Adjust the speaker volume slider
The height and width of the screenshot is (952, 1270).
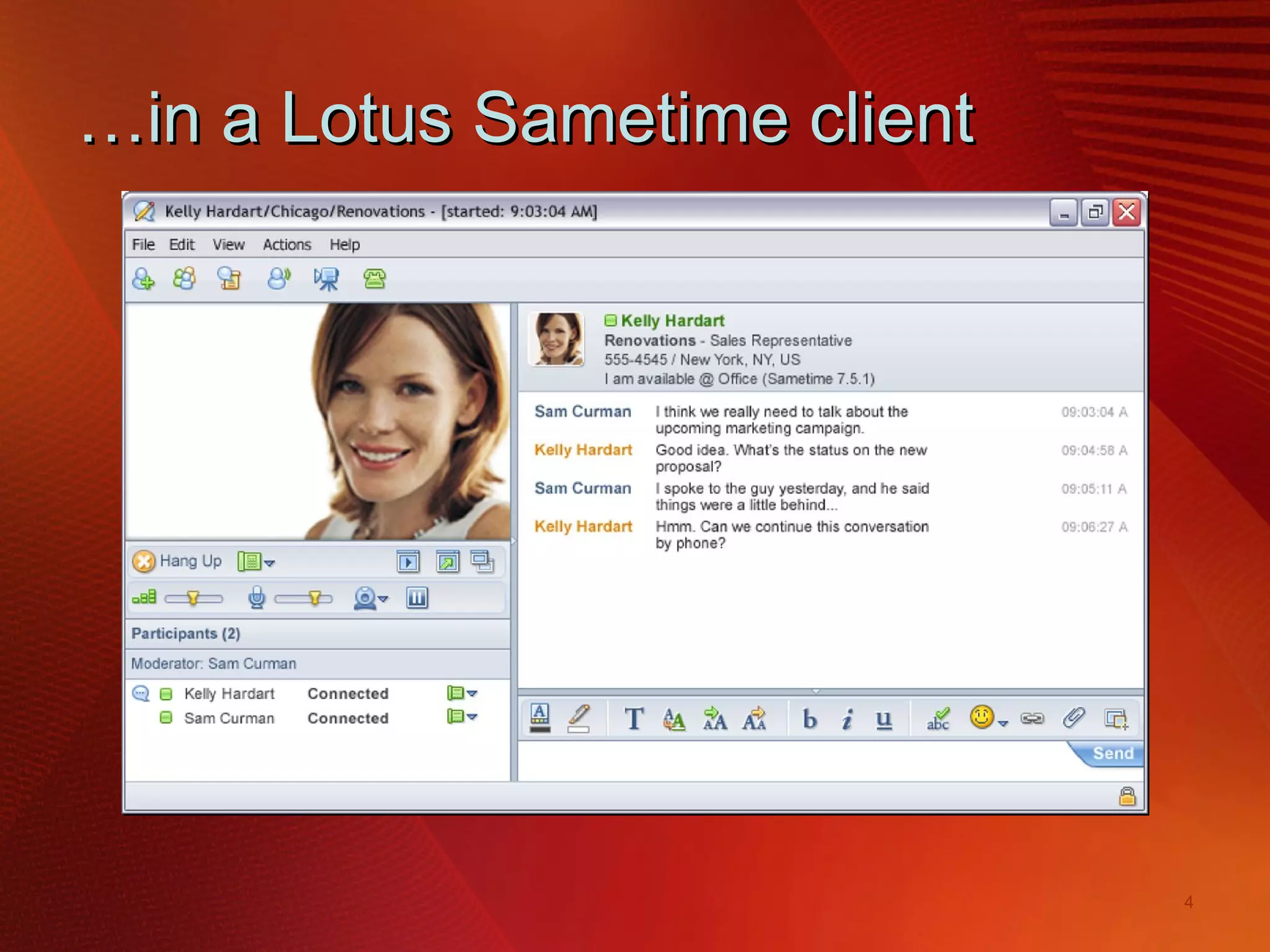coord(193,598)
